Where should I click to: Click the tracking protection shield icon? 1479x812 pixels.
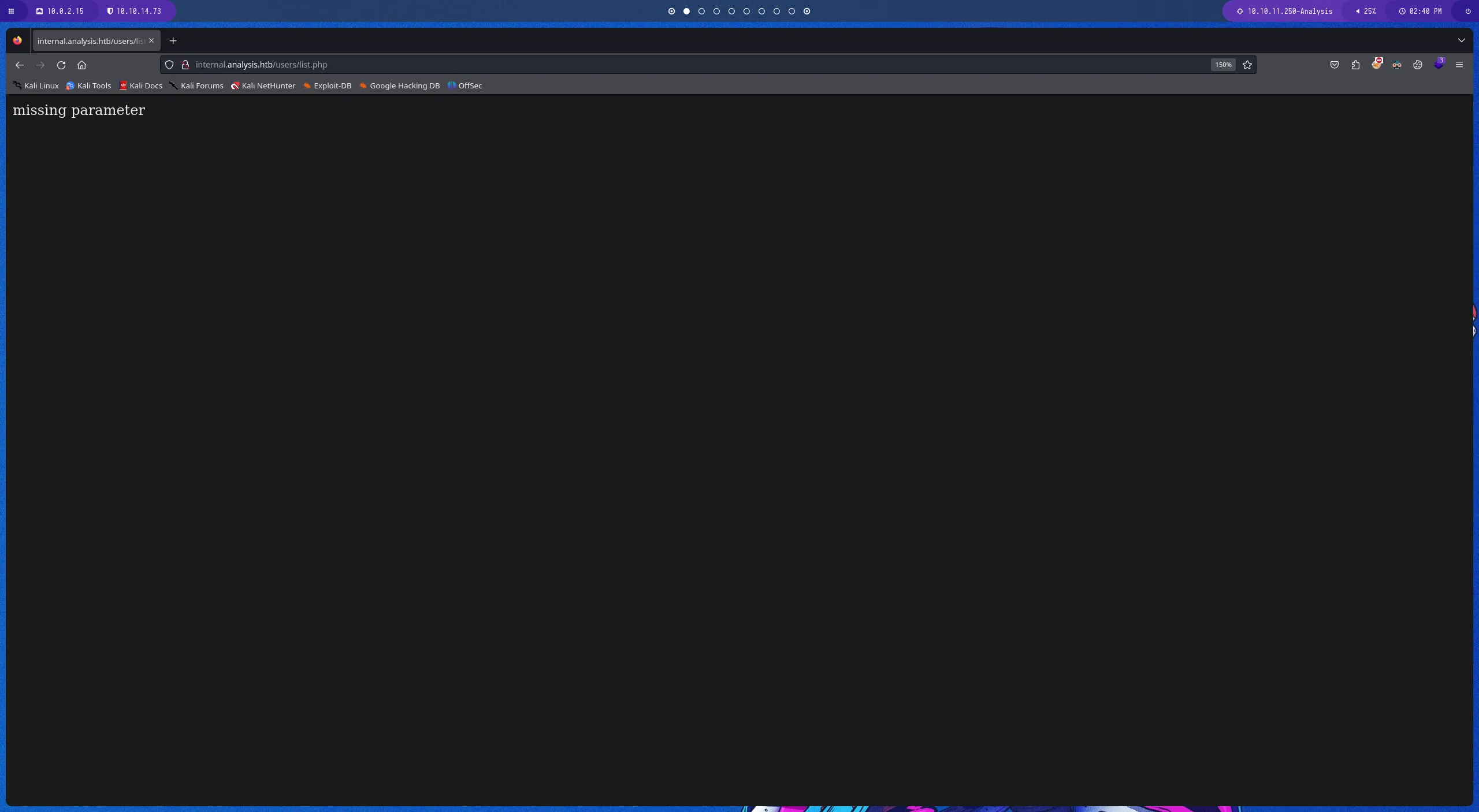[x=169, y=65]
